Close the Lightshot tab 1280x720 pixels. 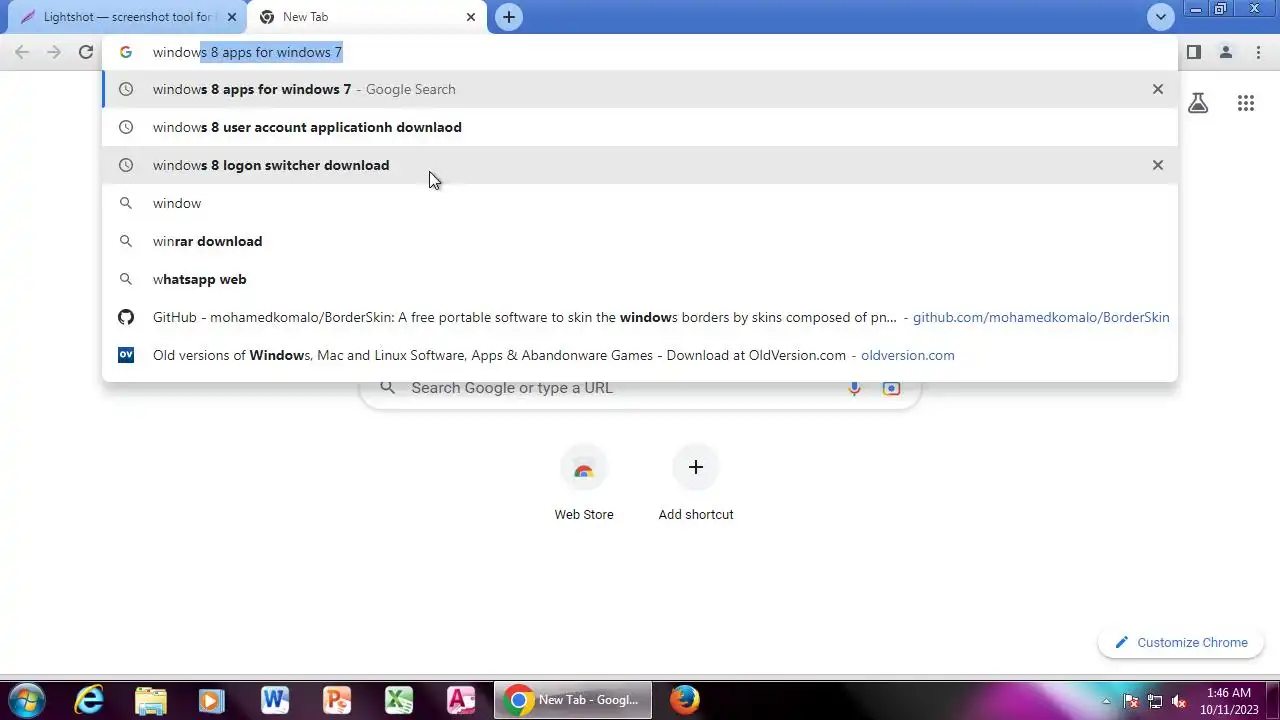pyautogui.click(x=232, y=17)
